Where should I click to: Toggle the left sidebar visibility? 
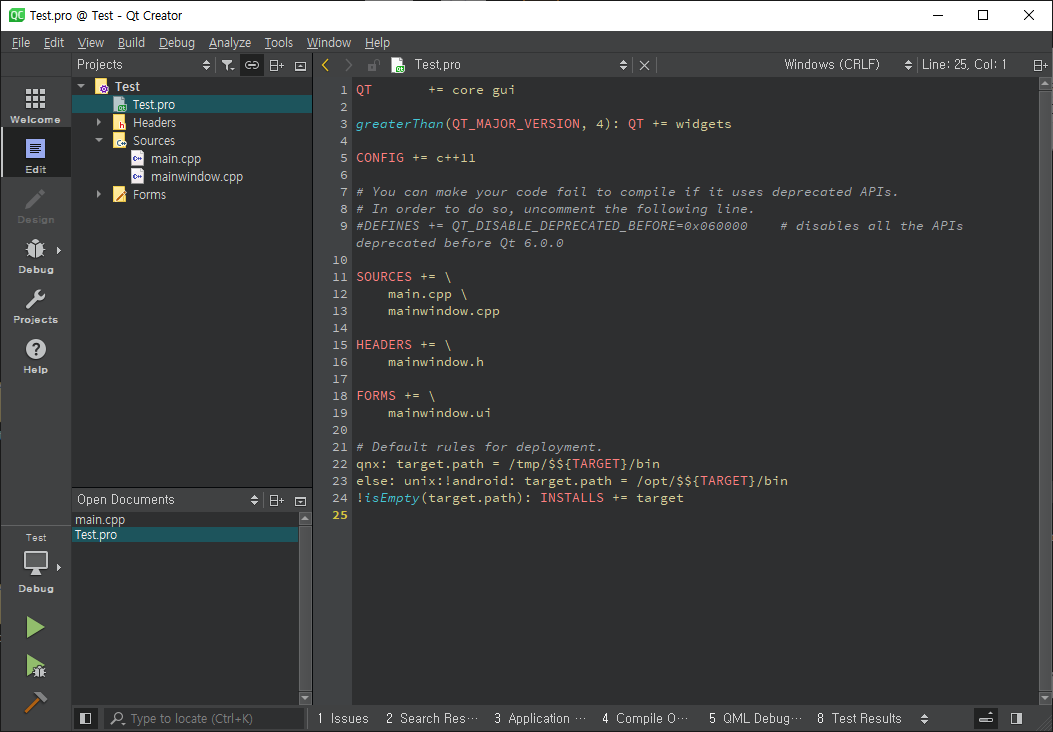click(x=85, y=719)
